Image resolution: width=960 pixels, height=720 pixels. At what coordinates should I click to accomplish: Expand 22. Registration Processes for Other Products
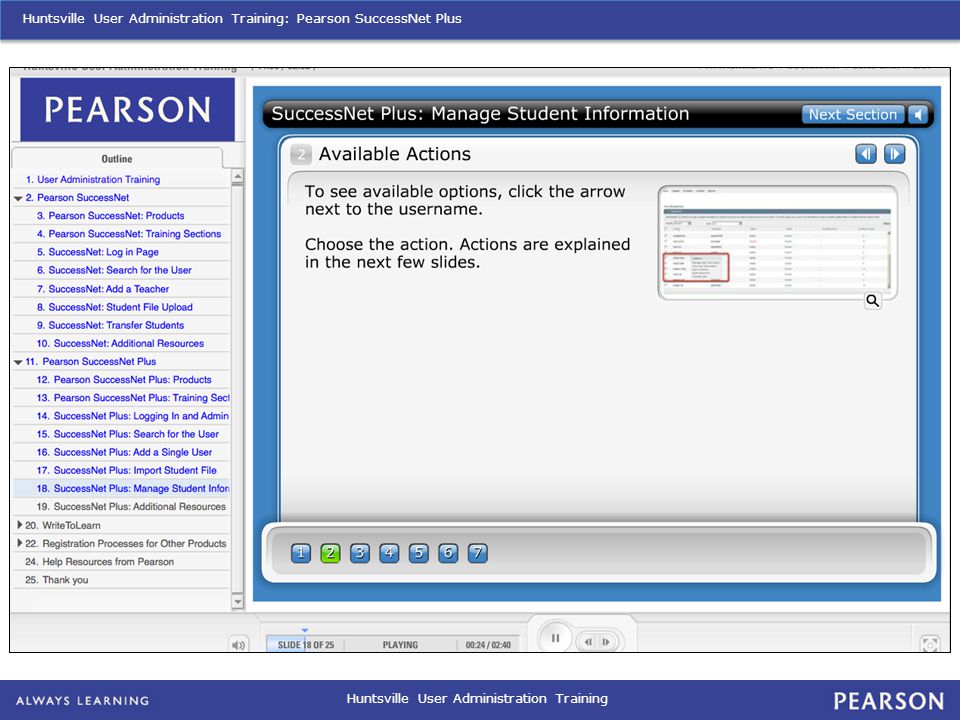coord(20,543)
